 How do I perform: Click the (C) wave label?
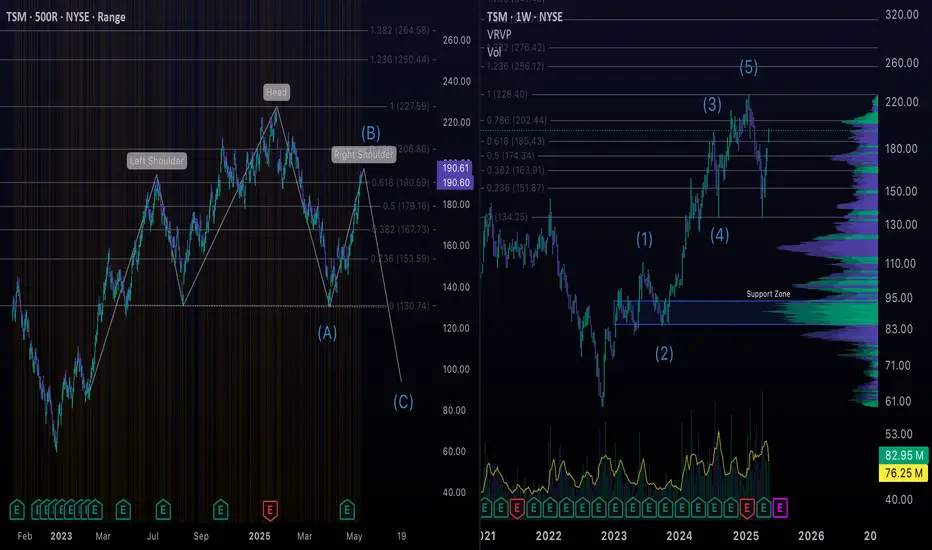point(403,402)
